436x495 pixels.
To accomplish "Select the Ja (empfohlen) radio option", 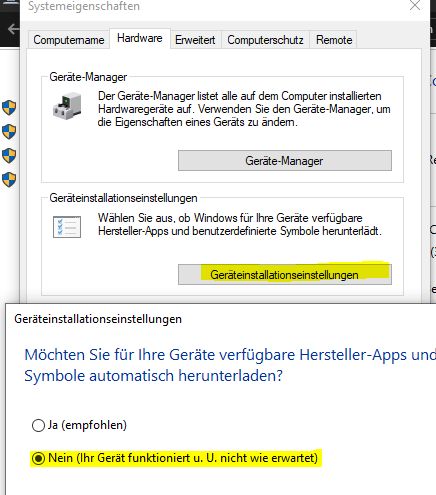I will [x=38, y=426].
